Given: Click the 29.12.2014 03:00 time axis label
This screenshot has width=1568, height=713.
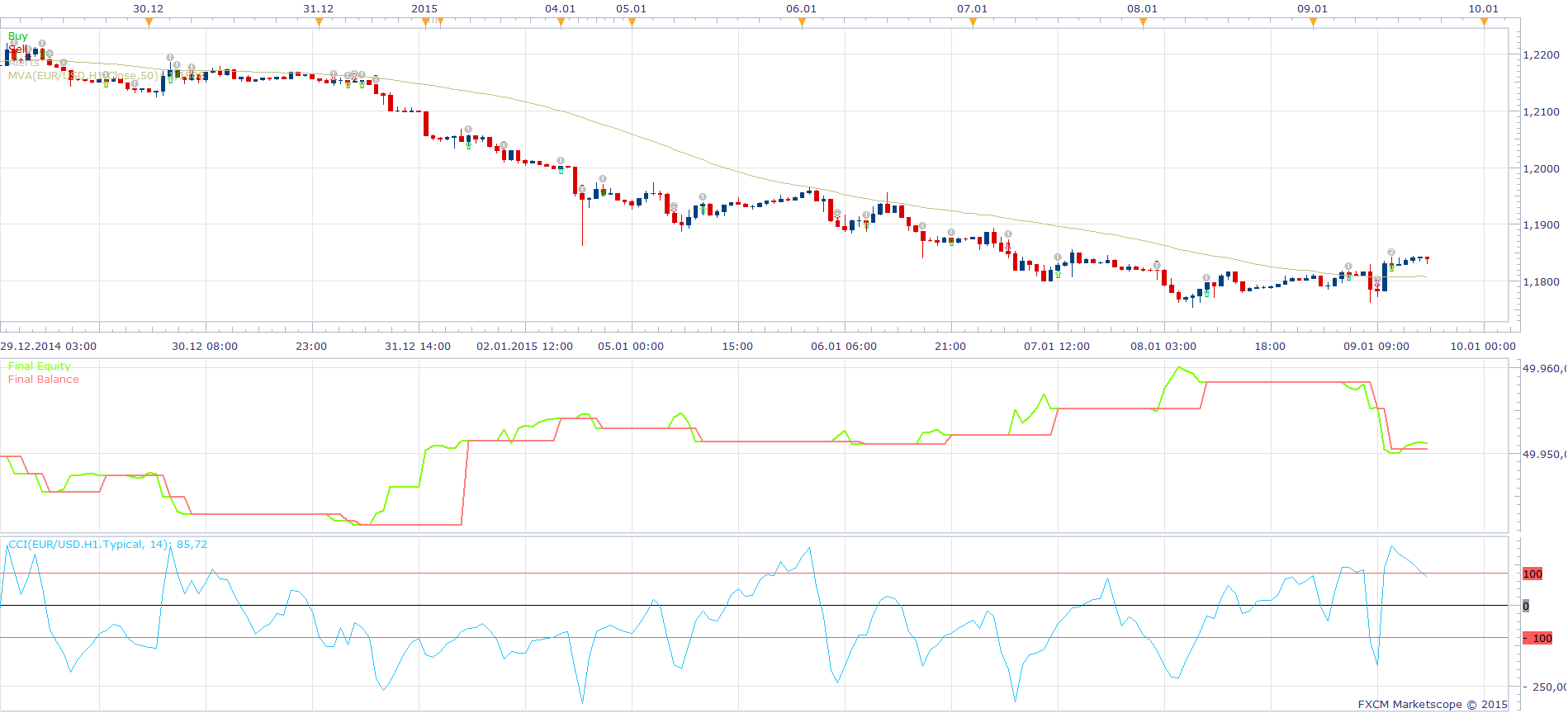Looking at the screenshot, I should 48,347.
